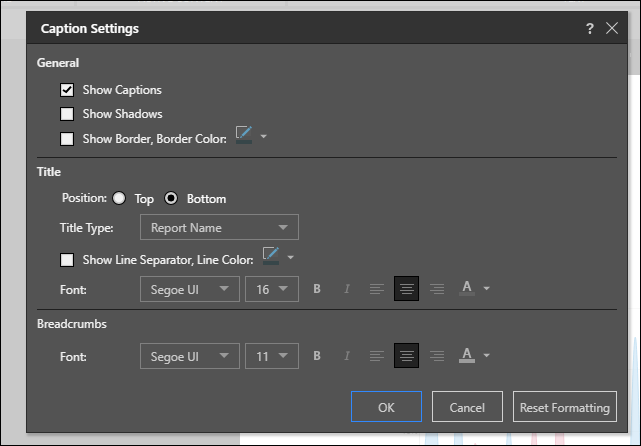
Task: Open the help question mark icon
Action: pos(590,29)
